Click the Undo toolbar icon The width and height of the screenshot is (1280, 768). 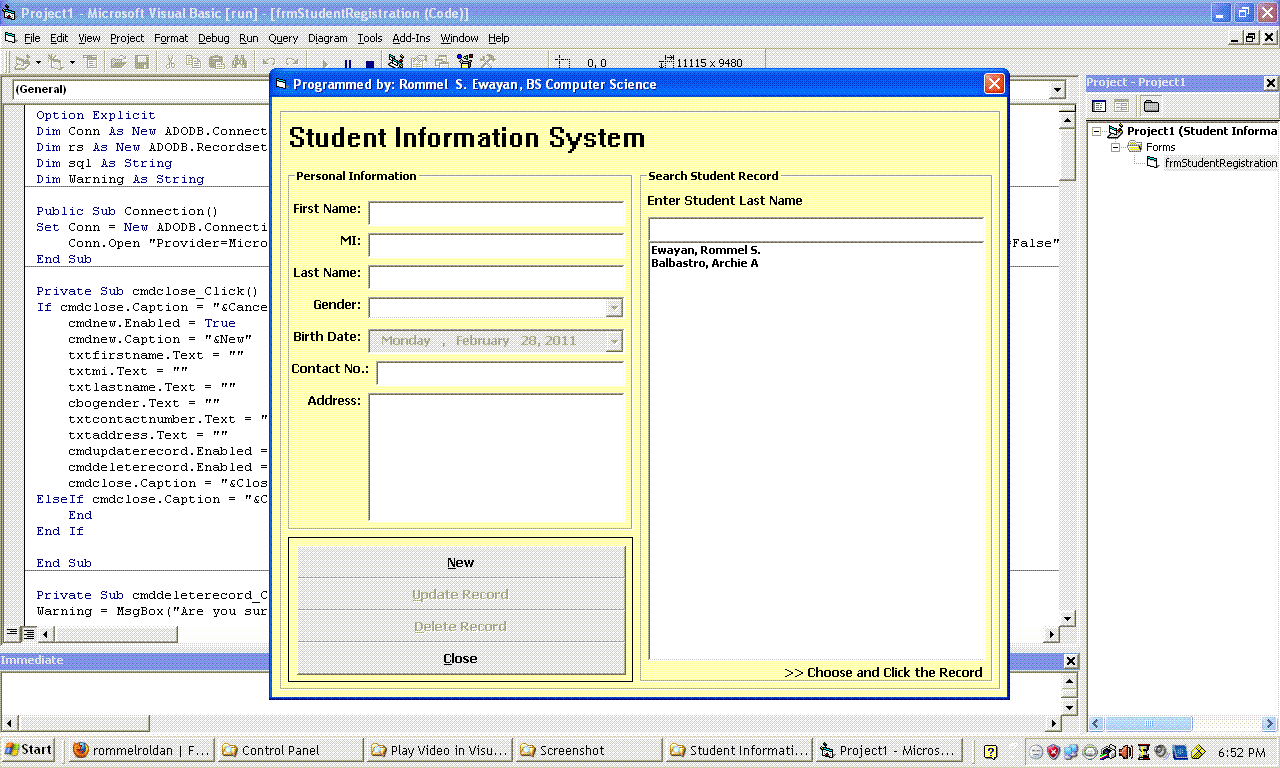point(268,62)
